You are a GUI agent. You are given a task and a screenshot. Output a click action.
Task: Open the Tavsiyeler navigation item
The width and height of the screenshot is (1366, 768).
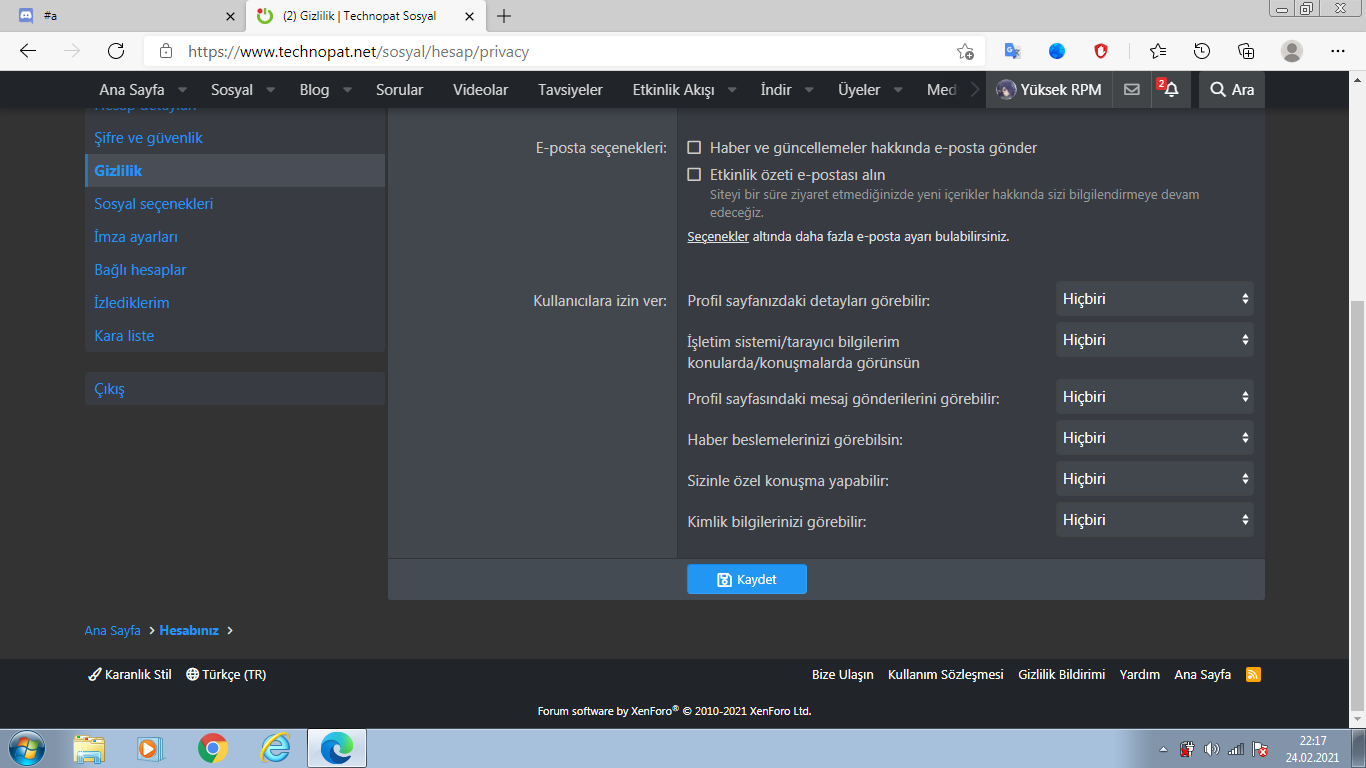pos(571,90)
